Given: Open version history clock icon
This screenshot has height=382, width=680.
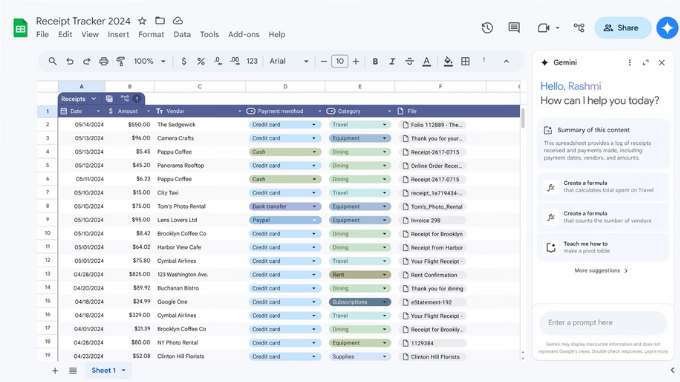Looking at the screenshot, I should point(487,28).
